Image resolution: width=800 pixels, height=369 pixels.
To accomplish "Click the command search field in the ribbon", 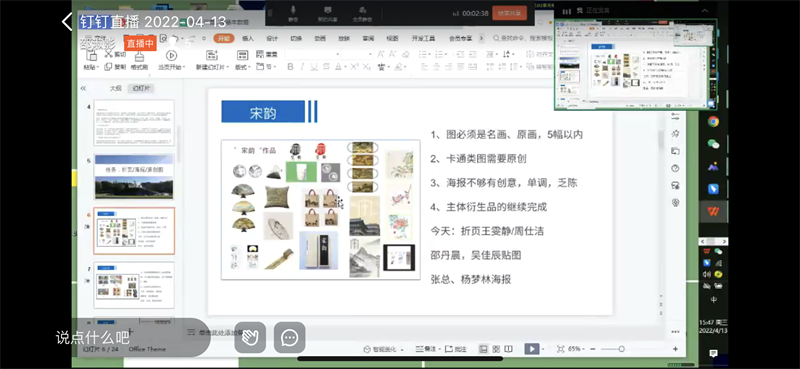I will click(524, 38).
